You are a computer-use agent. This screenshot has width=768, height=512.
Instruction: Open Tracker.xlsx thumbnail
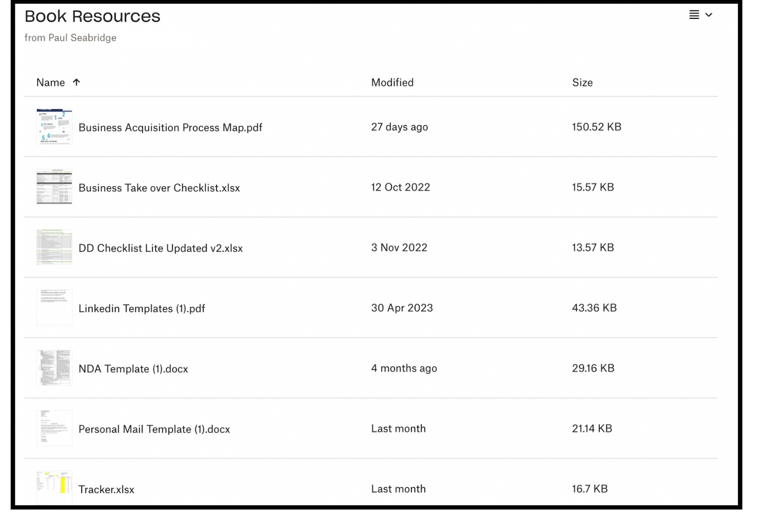[54, 486]
